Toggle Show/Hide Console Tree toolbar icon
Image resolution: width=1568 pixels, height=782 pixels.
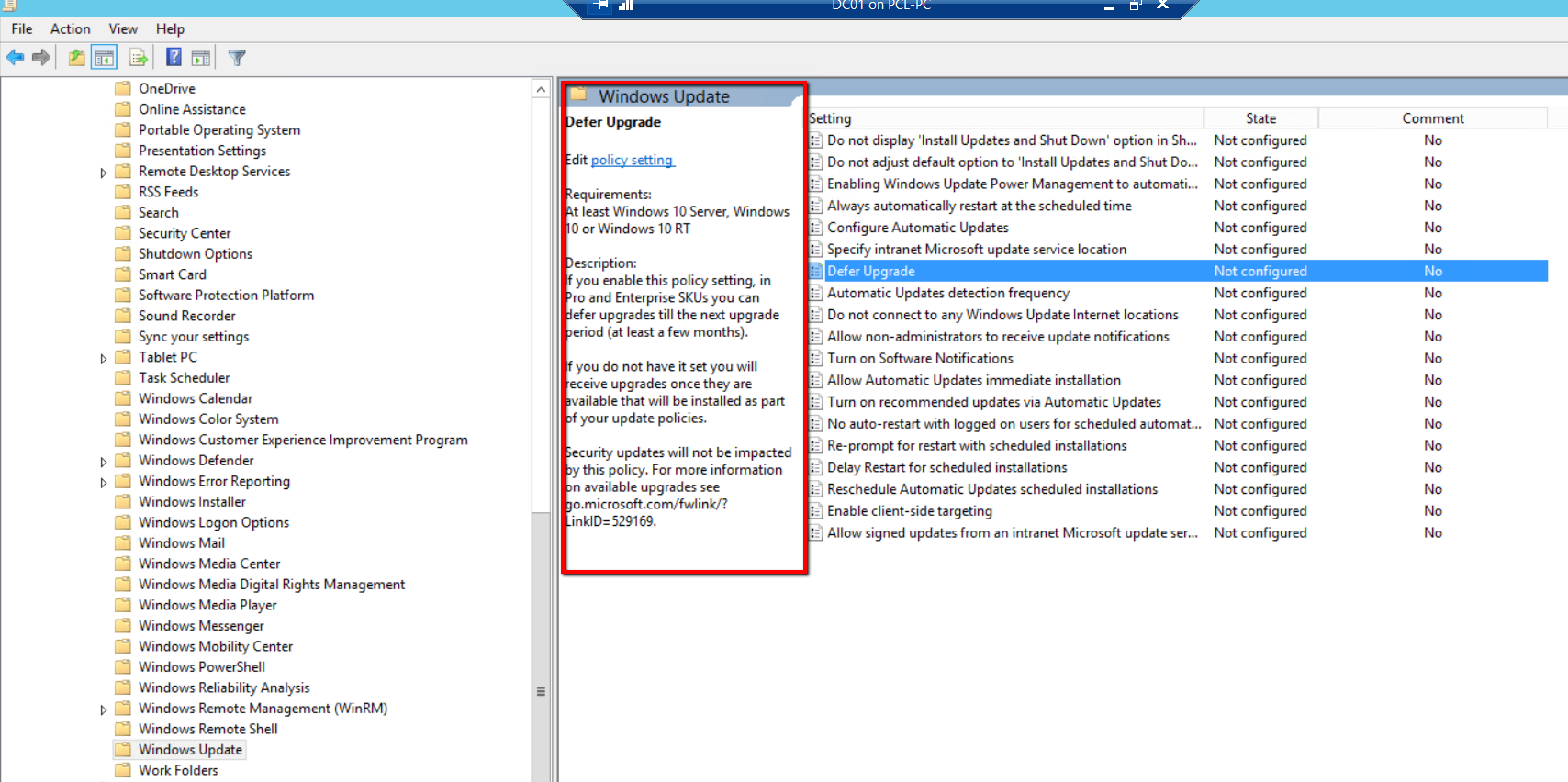tap(105, 58)
